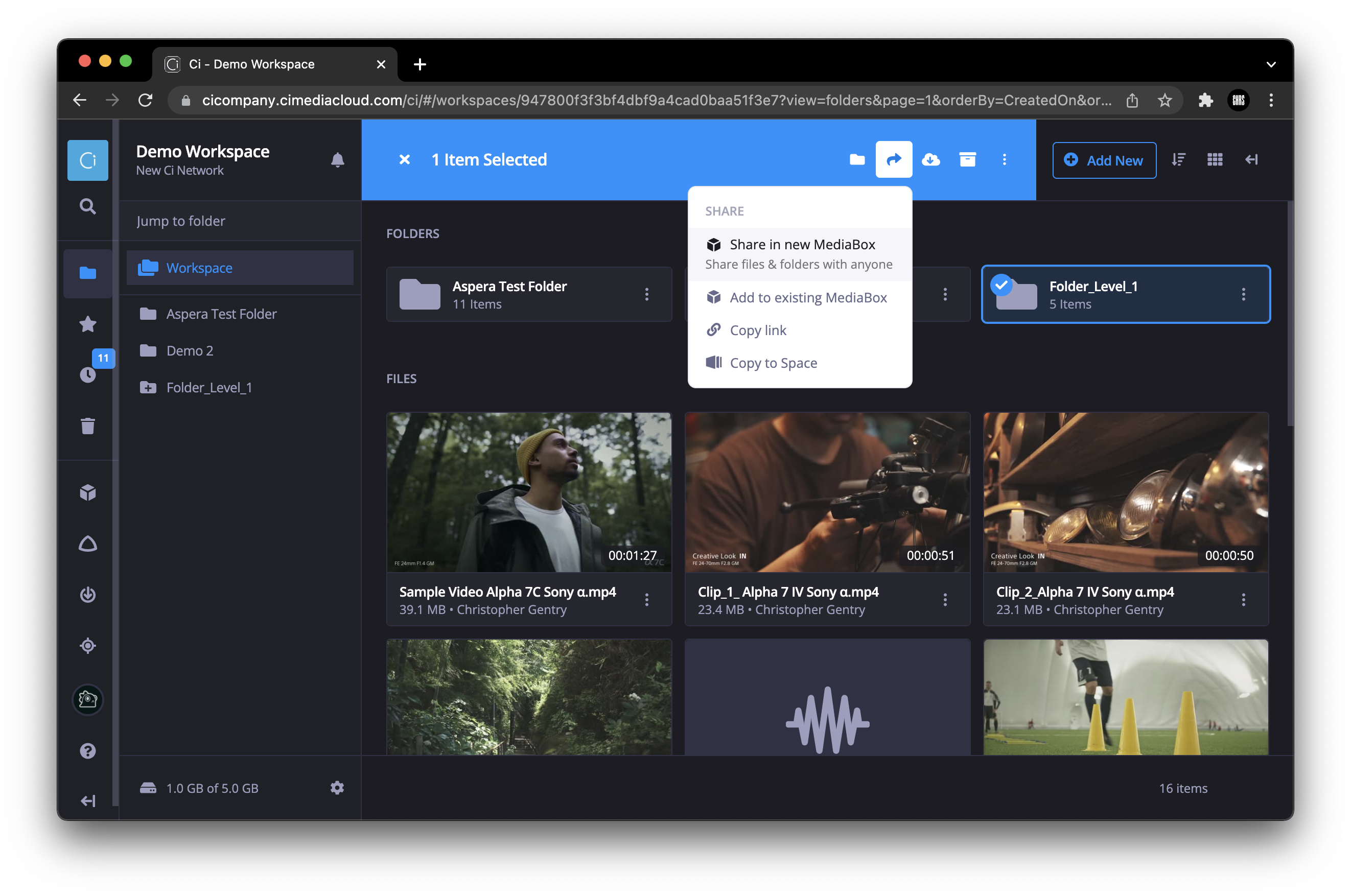The image size is (1351, 896).
Task: Deselect Folder_Level_1 via its checkmark
Action: coord(1001,286)
